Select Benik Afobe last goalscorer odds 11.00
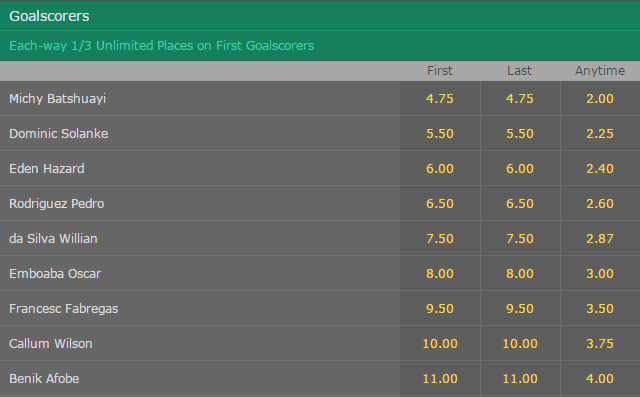 point(520,379)
